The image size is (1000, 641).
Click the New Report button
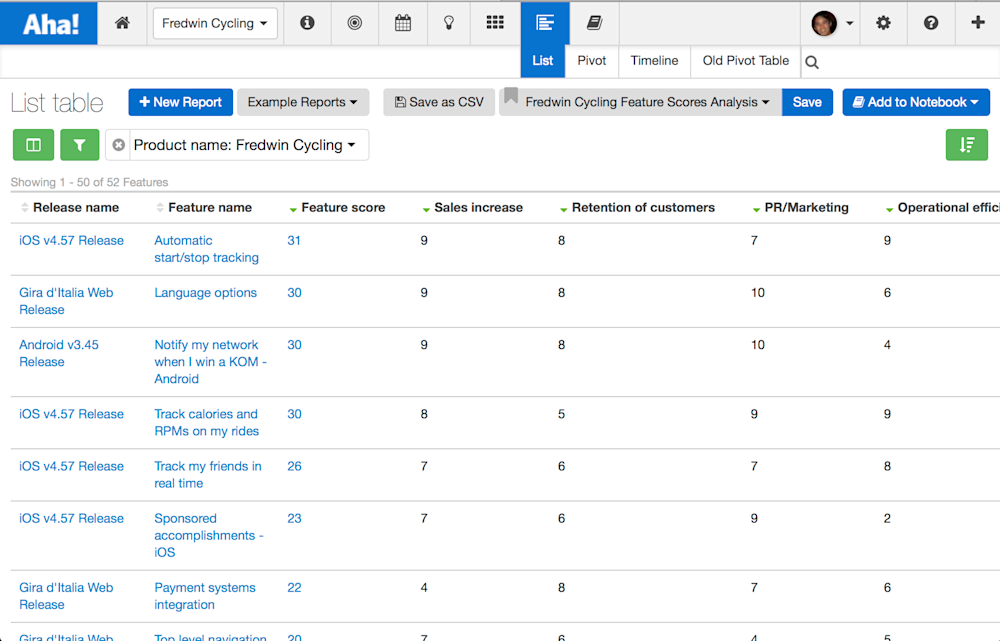click(x=180, y=101)
